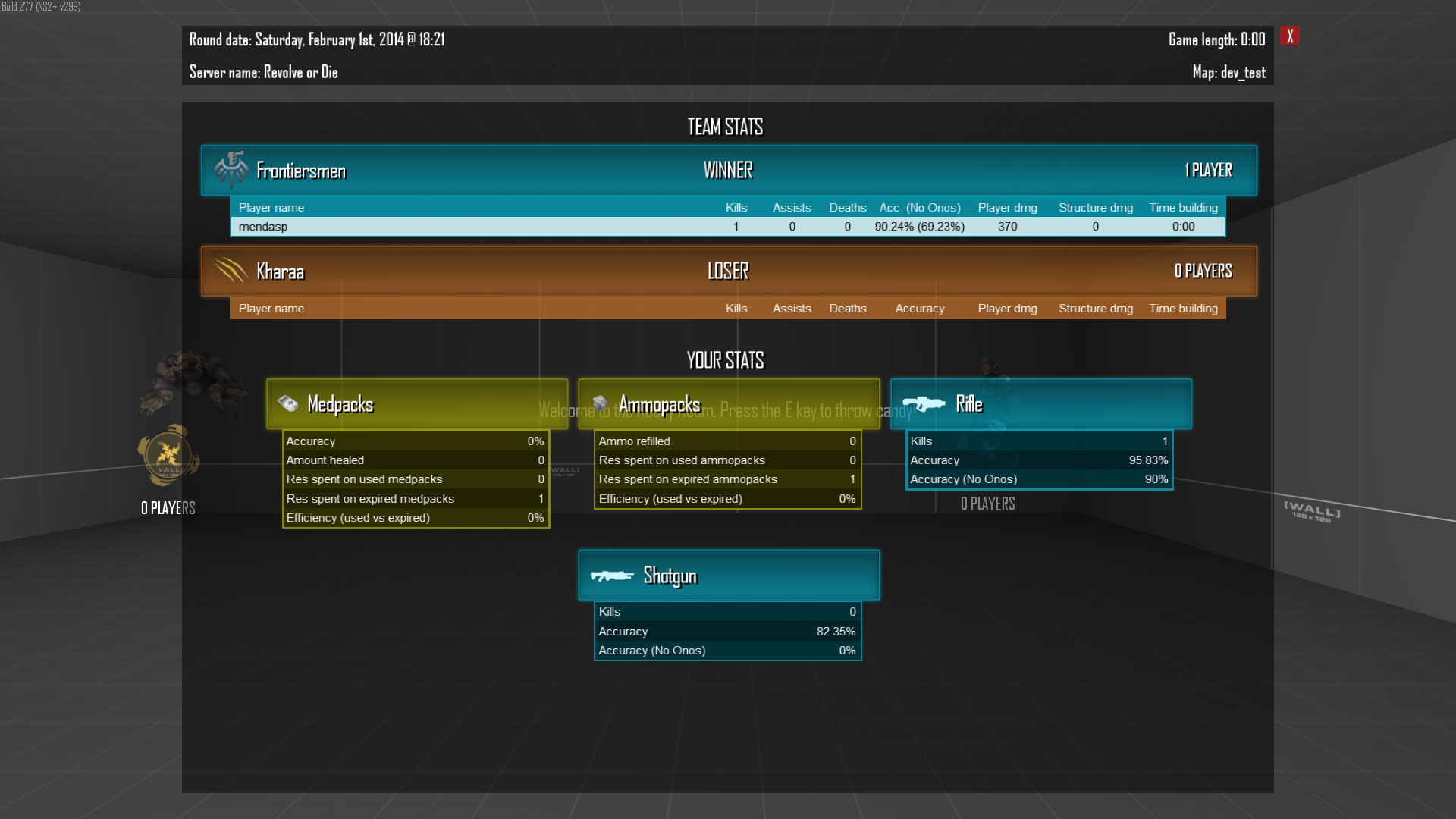1456x819 pixels.
Task: Click marine Player dmg column header
Action: (x=1007, y=208)
